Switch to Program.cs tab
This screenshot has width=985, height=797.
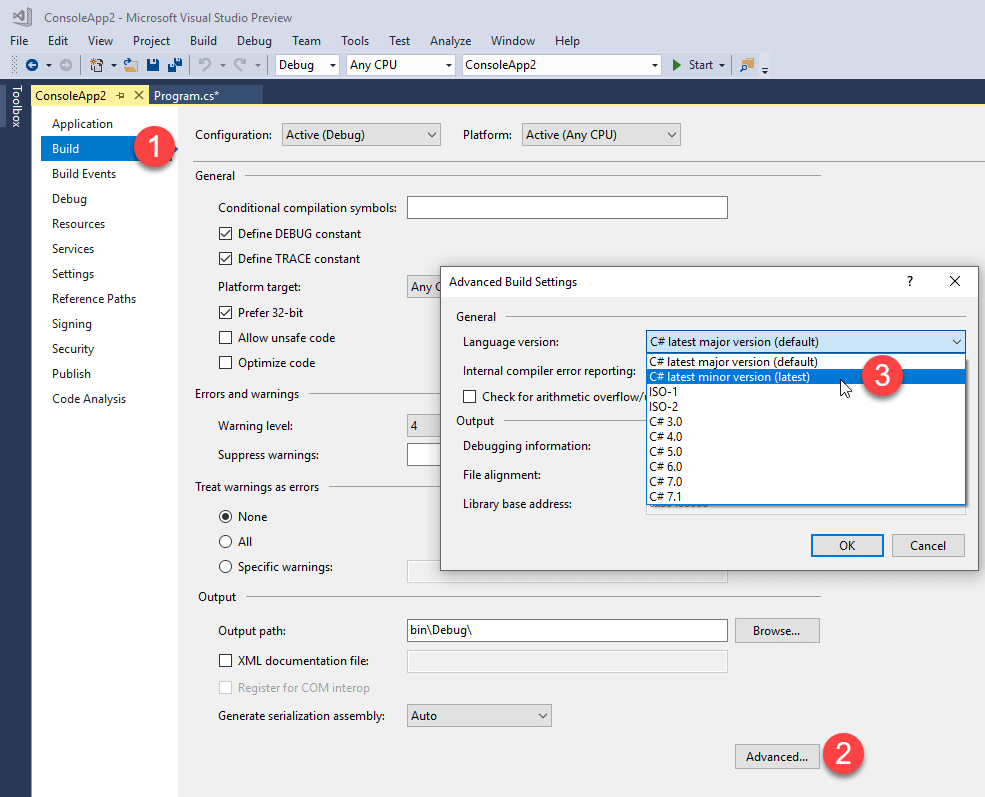(187, 95)
